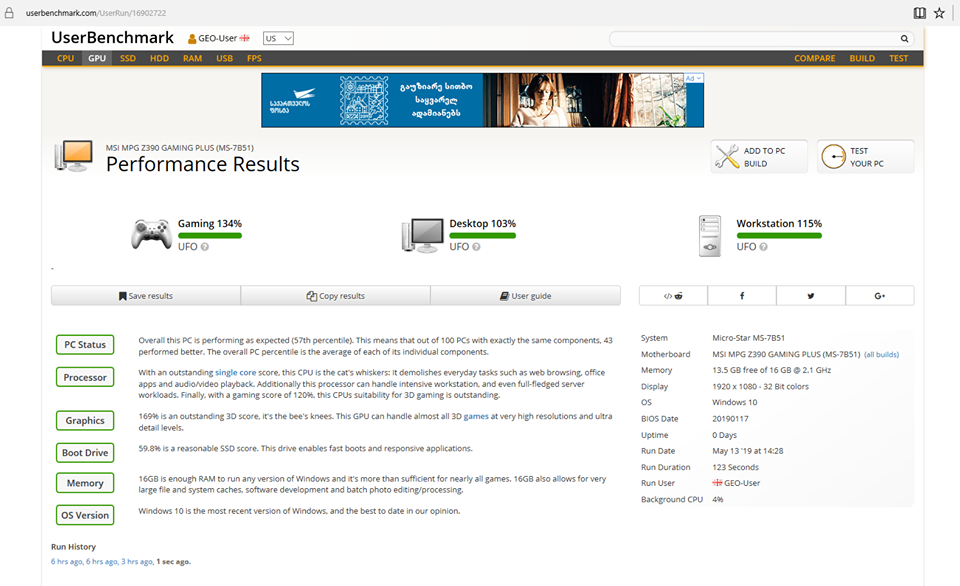960x586 pixels.
Task: Open the GPU tab
Action: pos(97,58)
